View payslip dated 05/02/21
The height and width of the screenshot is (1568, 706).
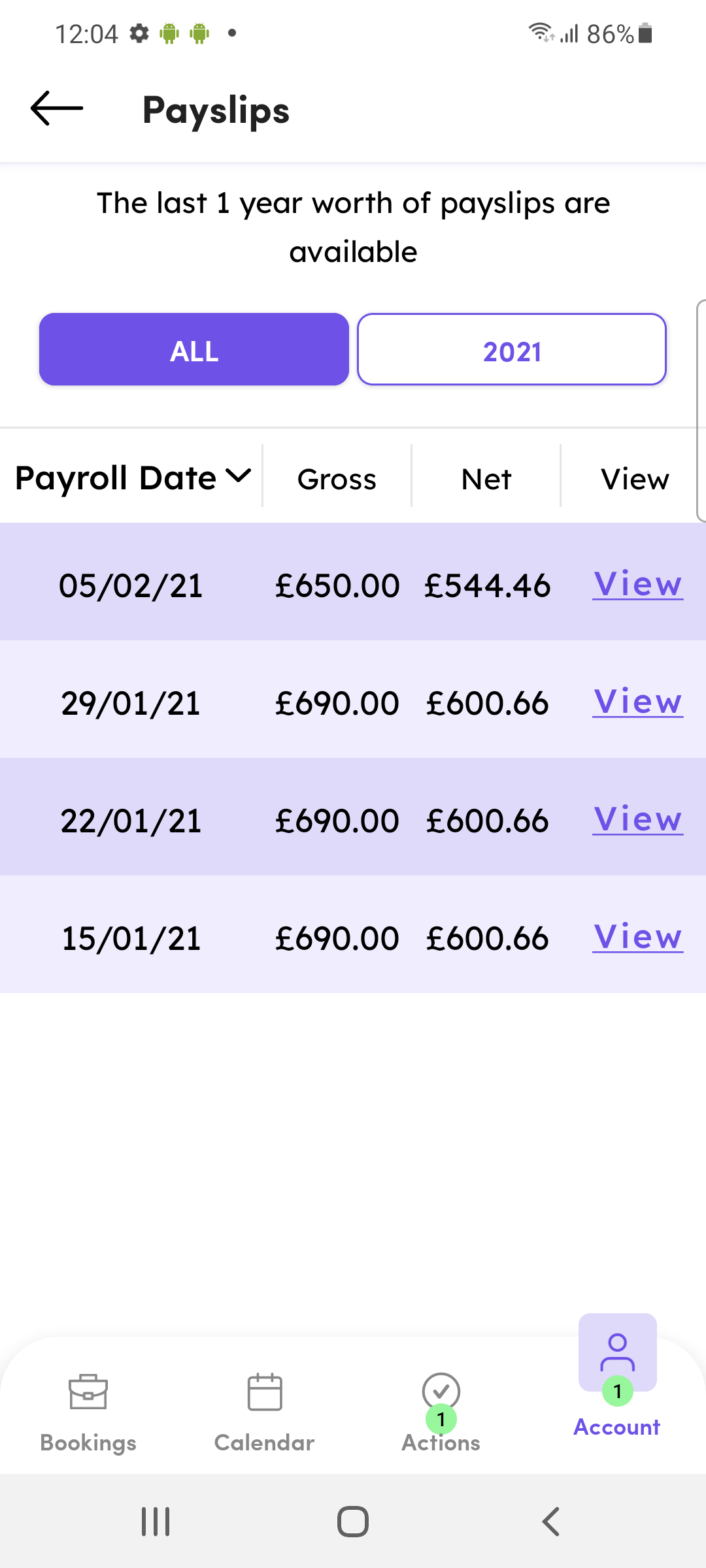click(x=638, y=584)
